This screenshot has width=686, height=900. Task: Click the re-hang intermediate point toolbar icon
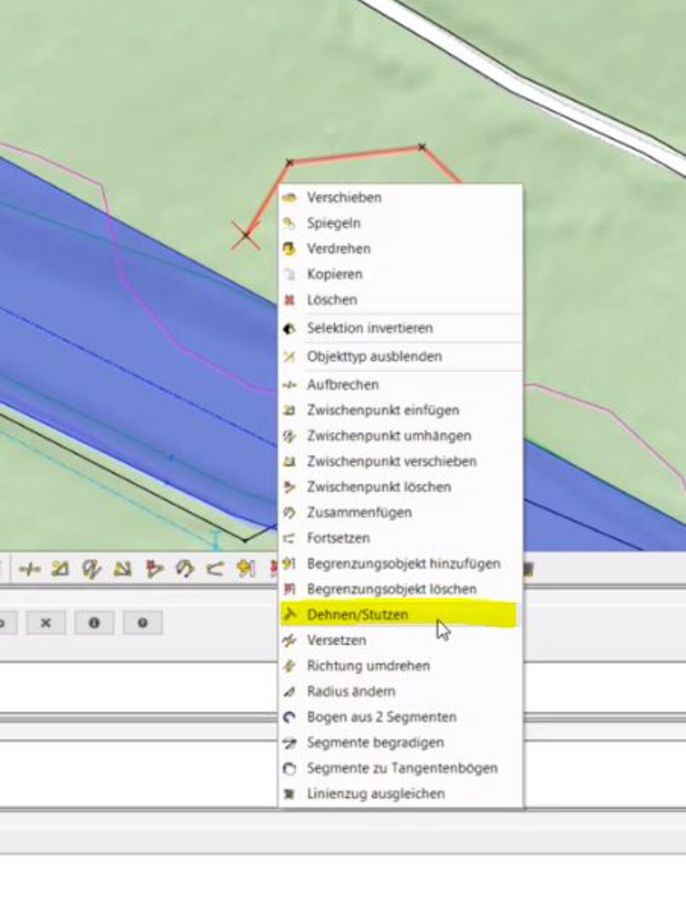click(91, 569)
